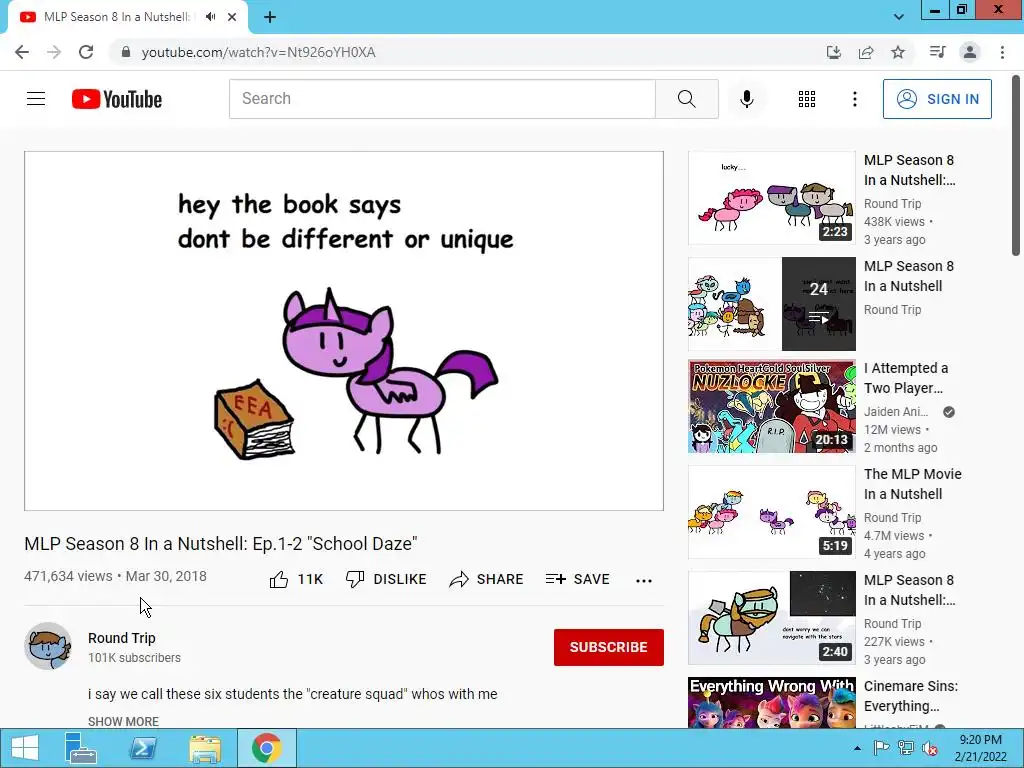Open the Windows Start button

[x=25, y=748]
